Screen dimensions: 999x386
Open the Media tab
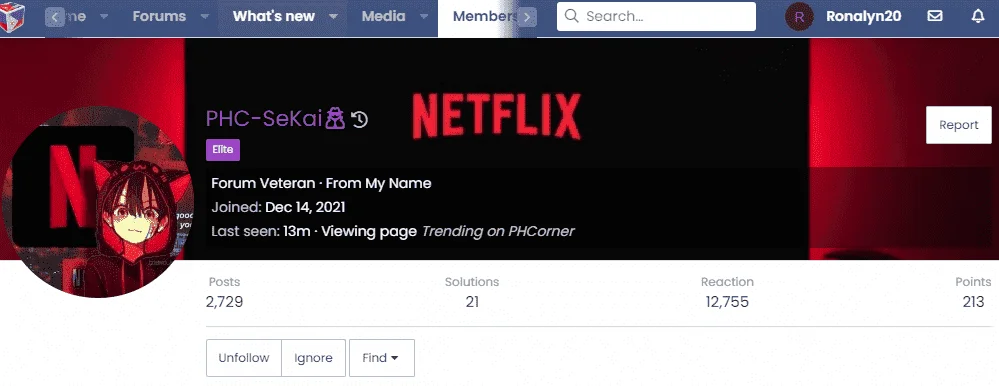point(384,17)
